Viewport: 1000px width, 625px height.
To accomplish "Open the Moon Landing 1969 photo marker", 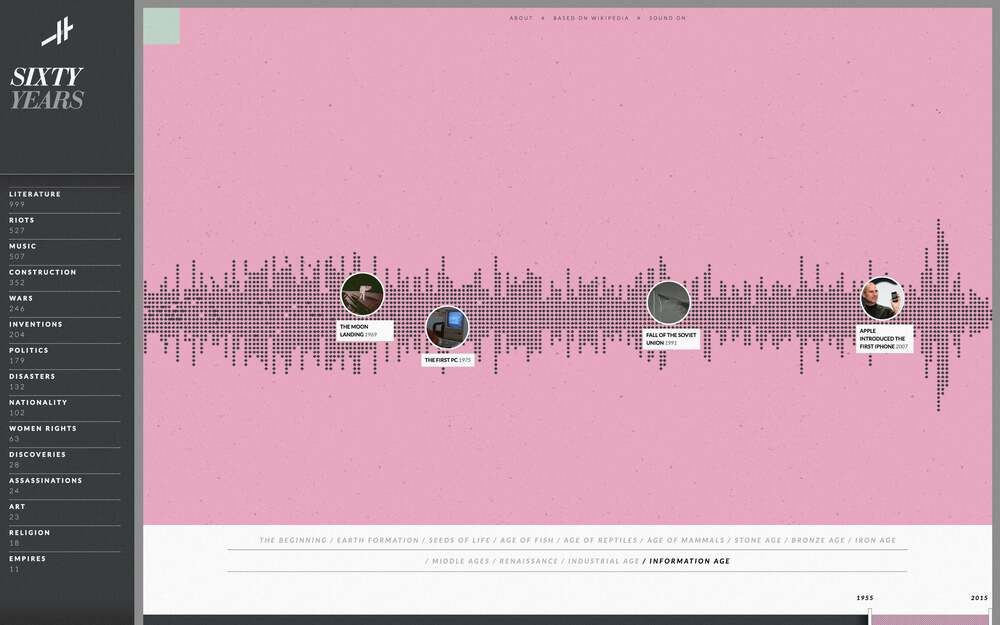I will [362, 294].
